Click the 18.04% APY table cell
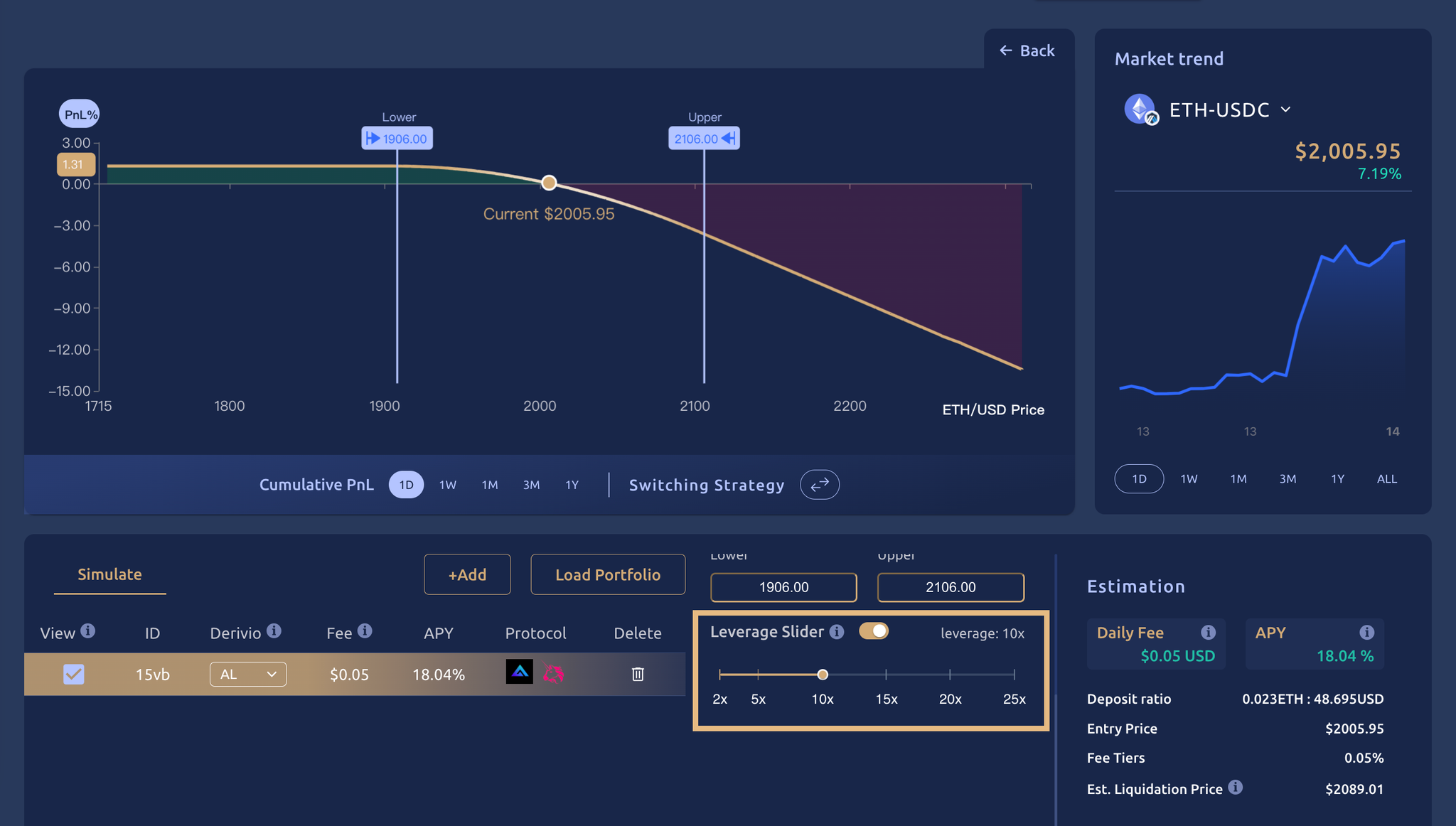This screenshot has width=1456, height=826. pyautogui.click(x=439, y=675)
